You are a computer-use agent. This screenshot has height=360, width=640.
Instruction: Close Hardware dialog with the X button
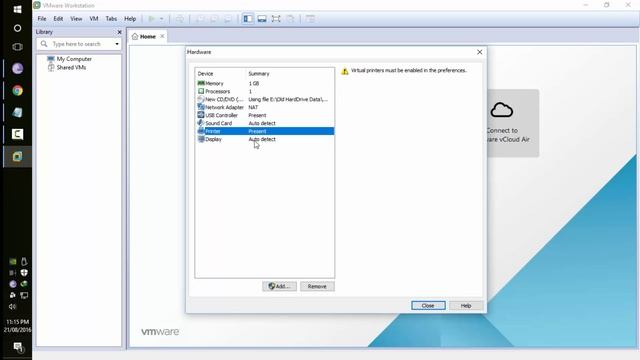coord(480,52)
